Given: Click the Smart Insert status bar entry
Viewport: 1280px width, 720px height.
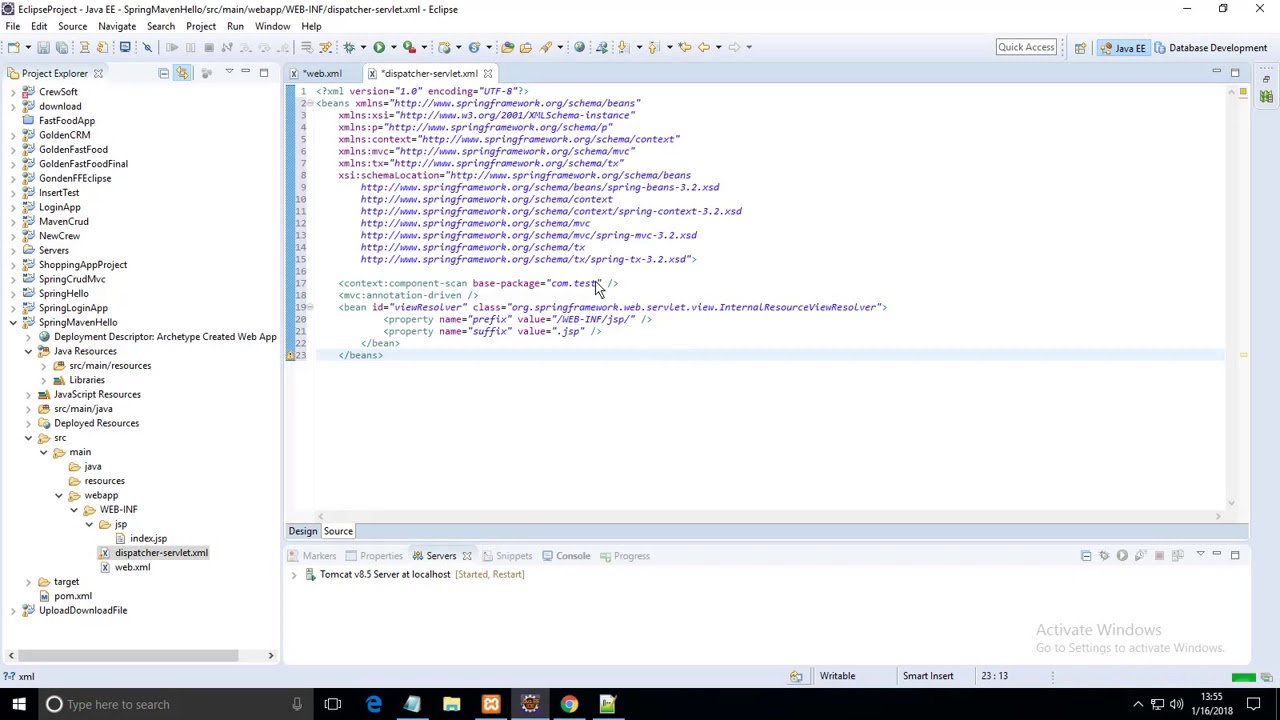Looking at the screenshot, I should (928, 676).
